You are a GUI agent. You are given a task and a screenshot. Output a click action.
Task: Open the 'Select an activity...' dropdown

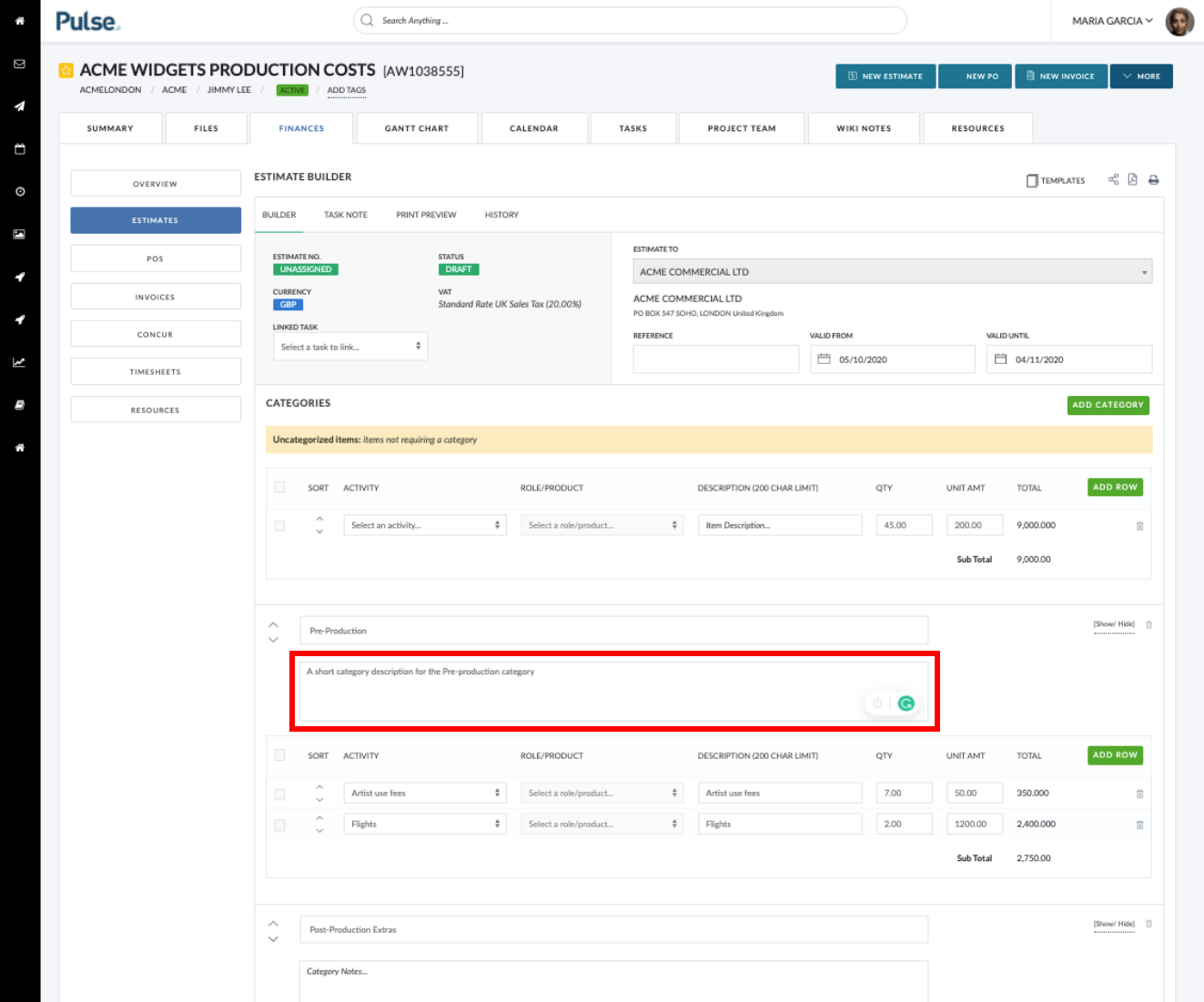[x=425, y=525]
